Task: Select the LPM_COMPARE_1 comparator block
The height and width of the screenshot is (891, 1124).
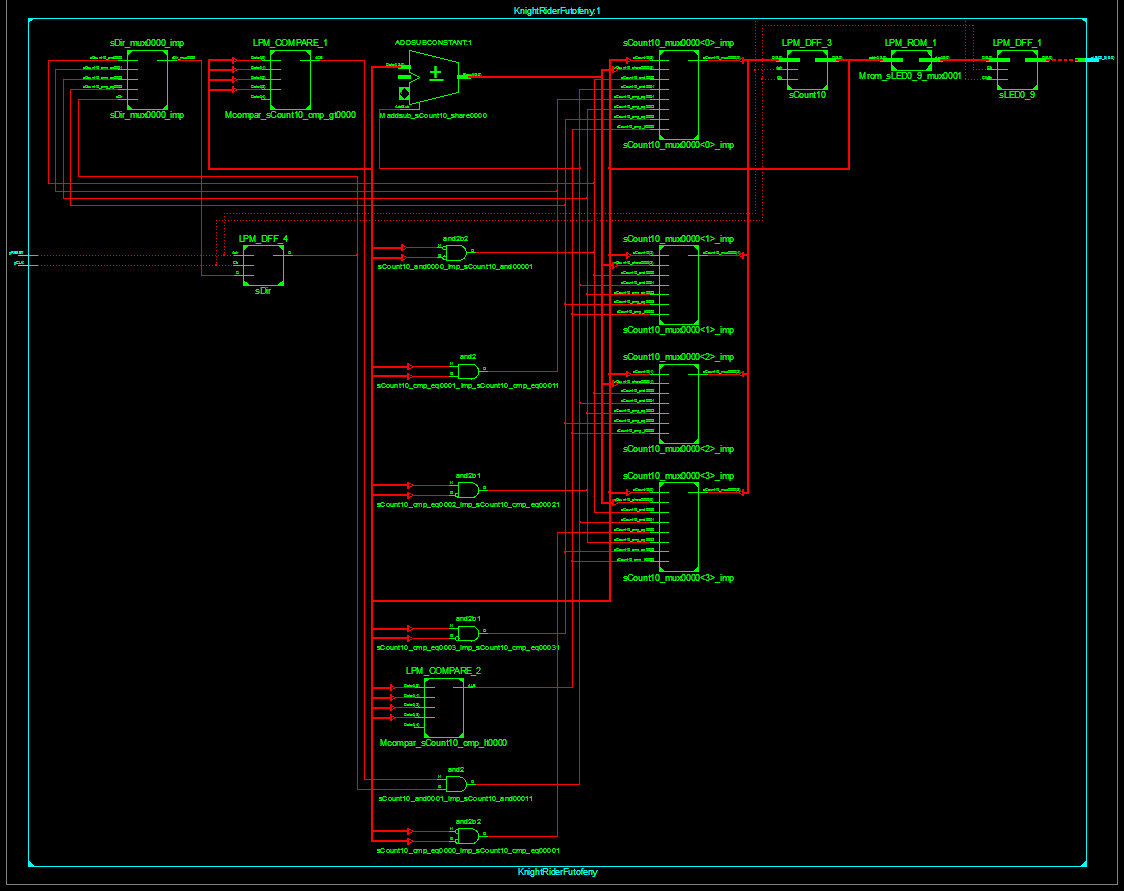Action: pyautogui.click(x=290, y=80)
